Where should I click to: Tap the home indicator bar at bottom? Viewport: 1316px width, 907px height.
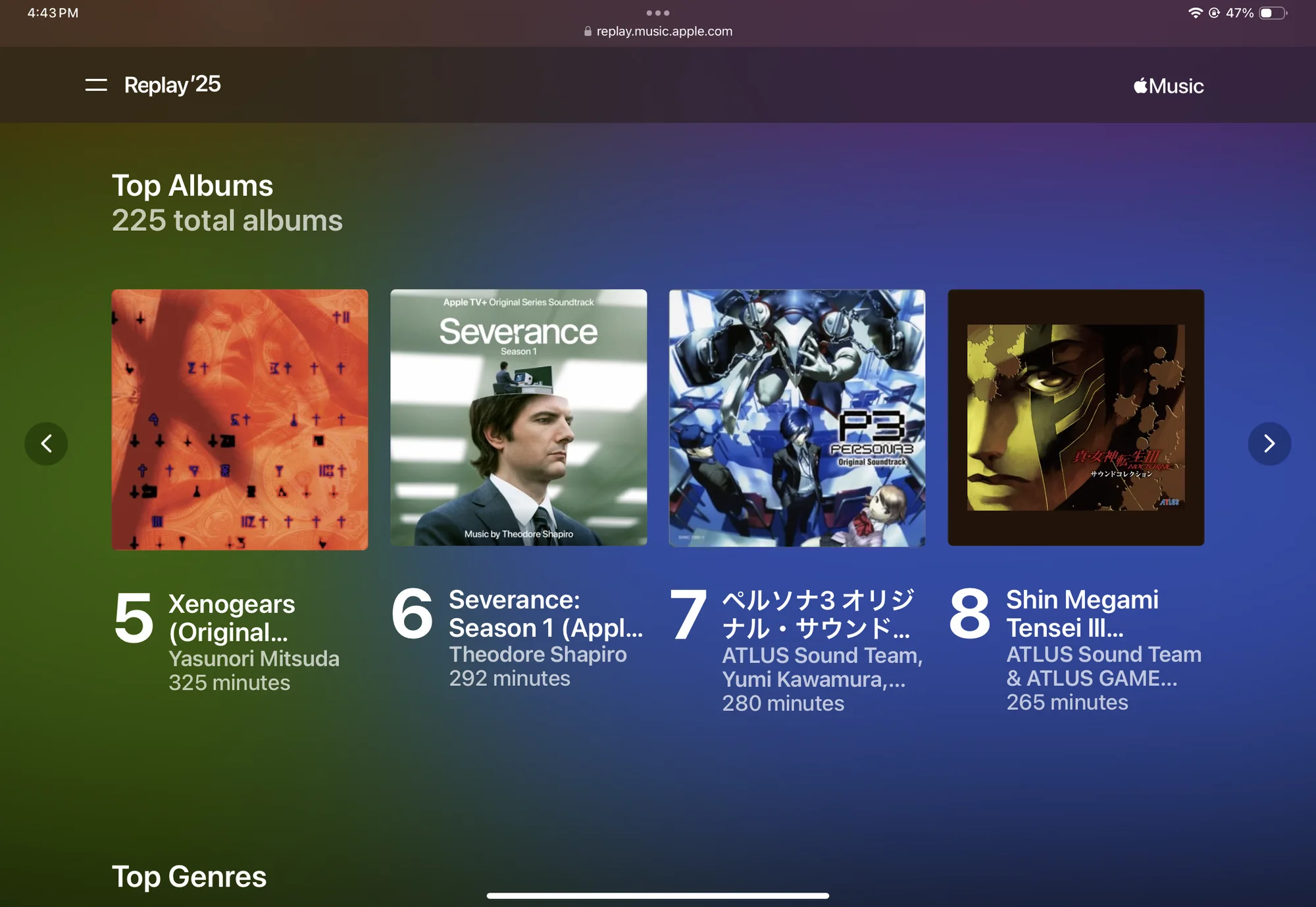658,895
